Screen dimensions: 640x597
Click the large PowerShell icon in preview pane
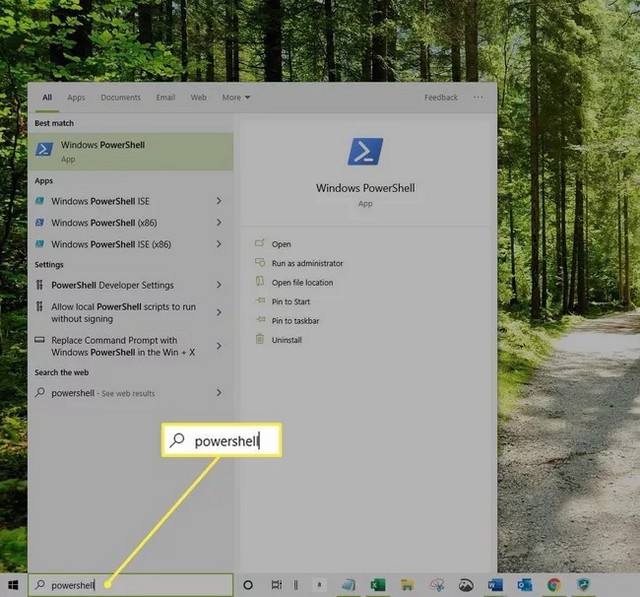coord(365,152)
